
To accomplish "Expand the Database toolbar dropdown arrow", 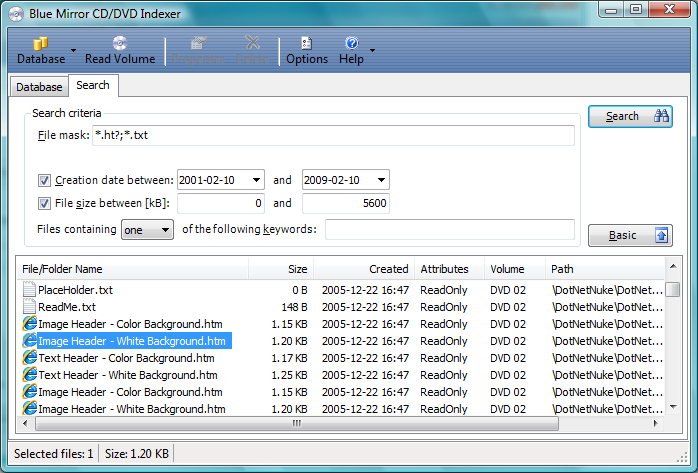I will click(73, 50).
